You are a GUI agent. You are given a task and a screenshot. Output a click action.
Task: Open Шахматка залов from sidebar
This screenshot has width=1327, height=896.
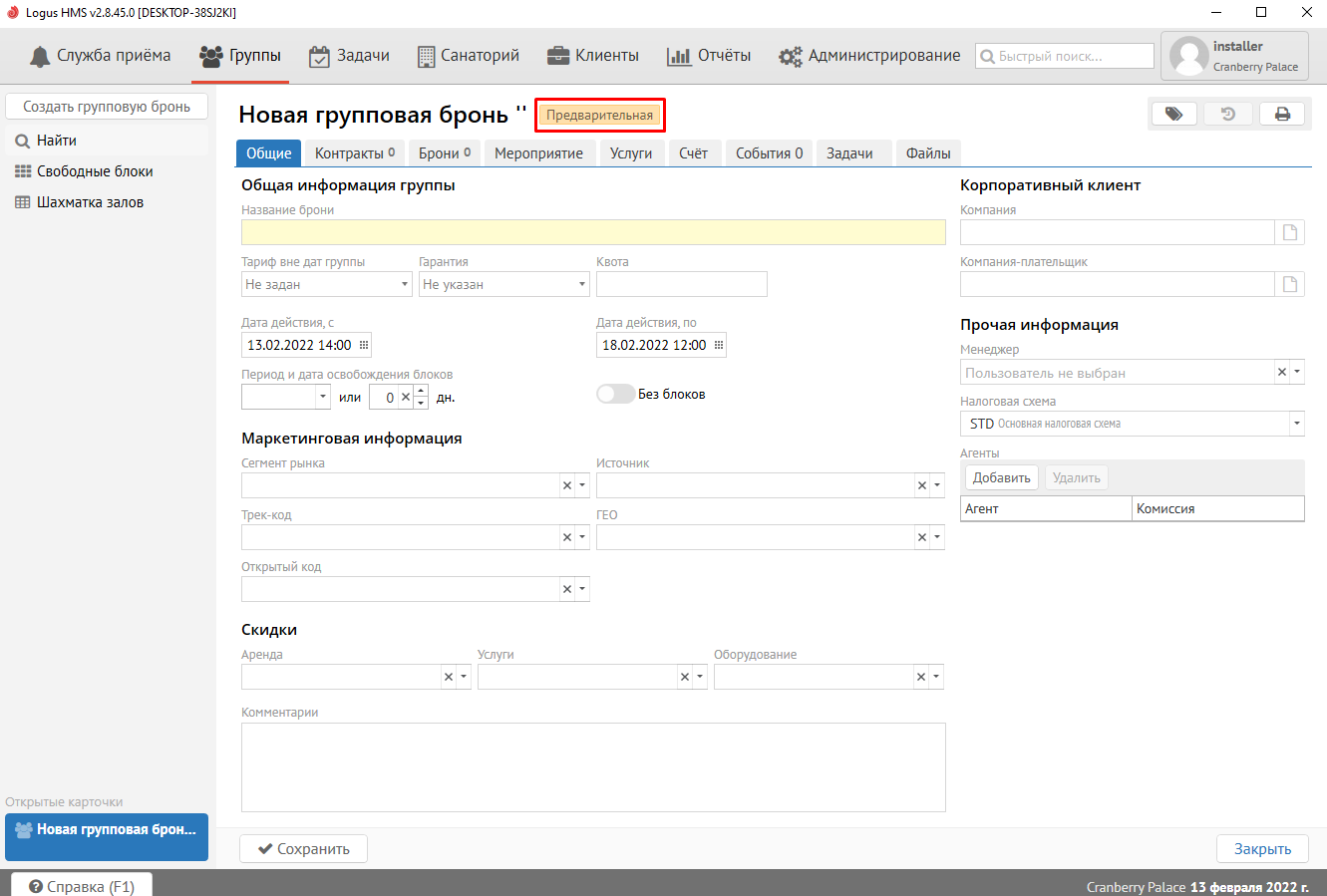(90, 202)
